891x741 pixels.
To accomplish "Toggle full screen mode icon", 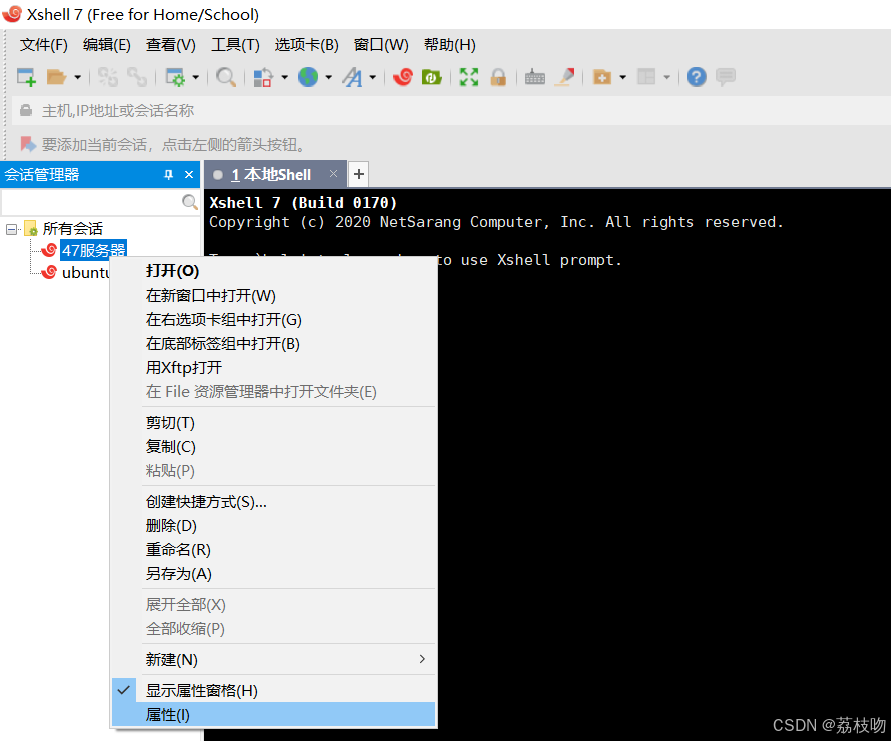I will (x=468, y=77).
